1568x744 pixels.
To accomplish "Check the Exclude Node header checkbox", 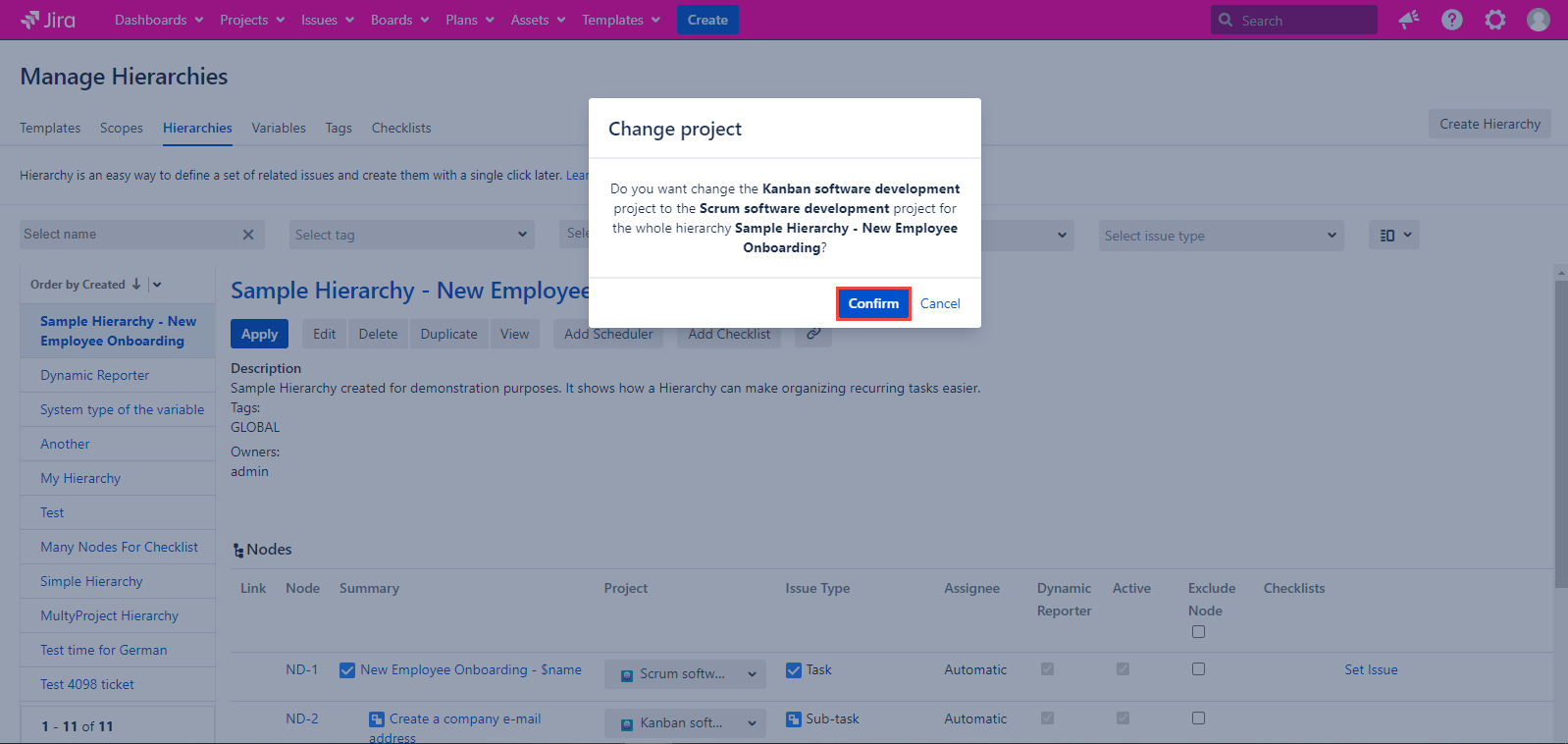I will [x=1198, y=632].
